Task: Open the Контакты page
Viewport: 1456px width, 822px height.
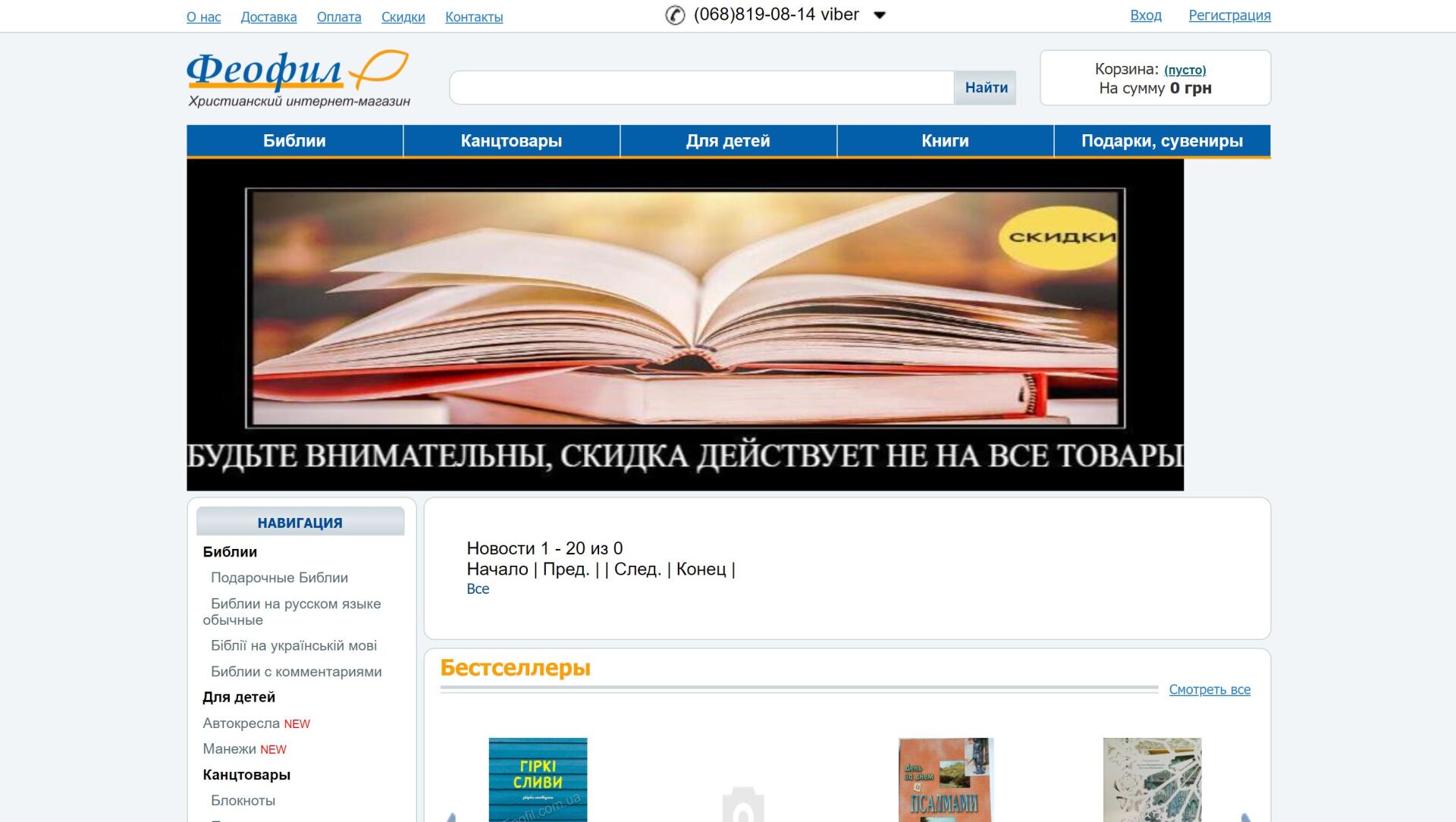Action: point(474,17)
